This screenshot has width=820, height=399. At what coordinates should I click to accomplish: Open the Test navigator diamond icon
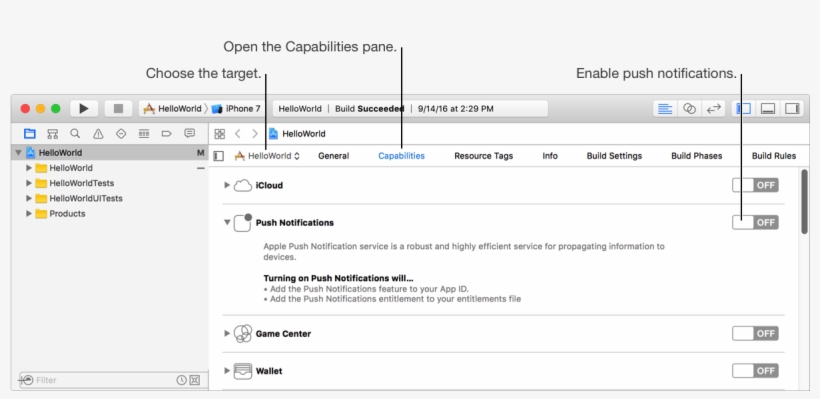pyautogui.click(x=121, y=134)
